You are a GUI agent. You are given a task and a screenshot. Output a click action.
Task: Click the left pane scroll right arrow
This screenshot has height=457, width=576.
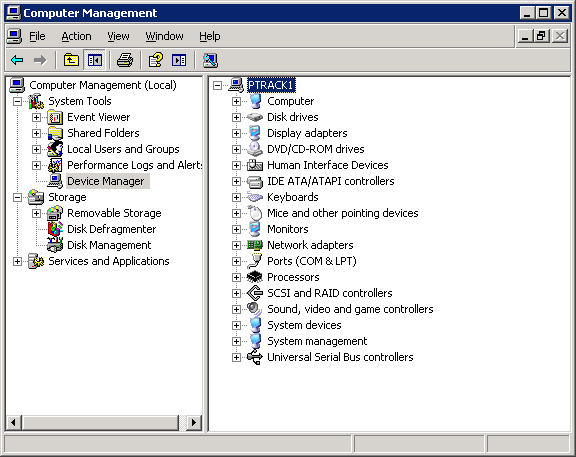194,422
